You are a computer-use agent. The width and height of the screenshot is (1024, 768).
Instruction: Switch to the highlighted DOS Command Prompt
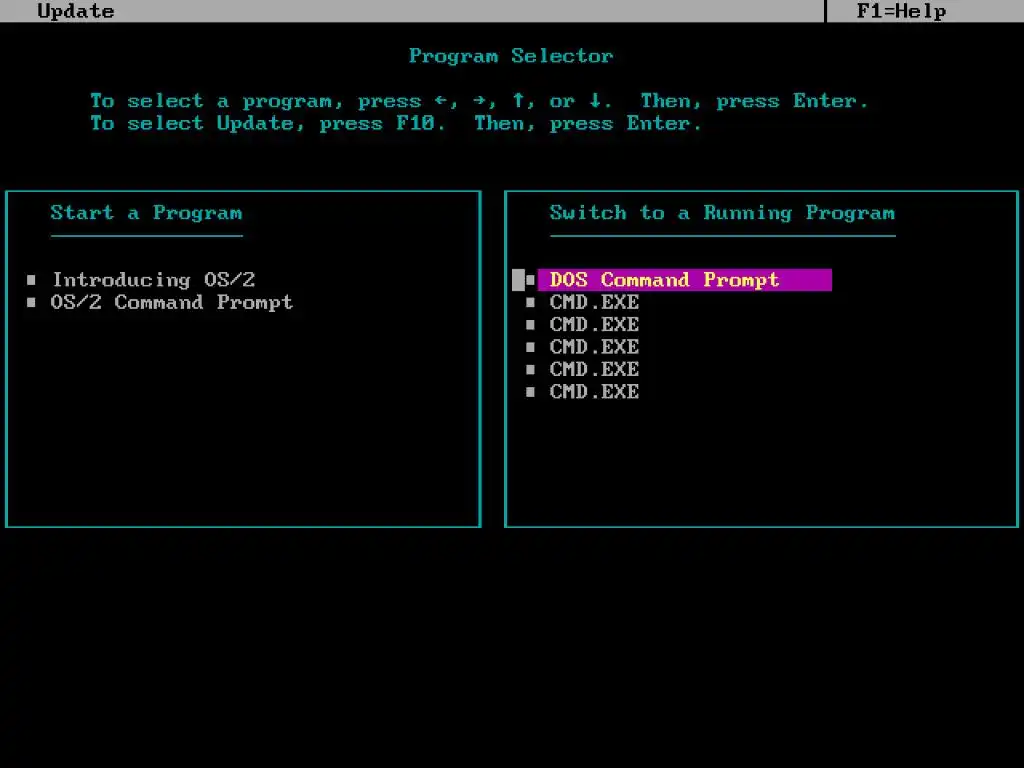(x=684, y=280)
